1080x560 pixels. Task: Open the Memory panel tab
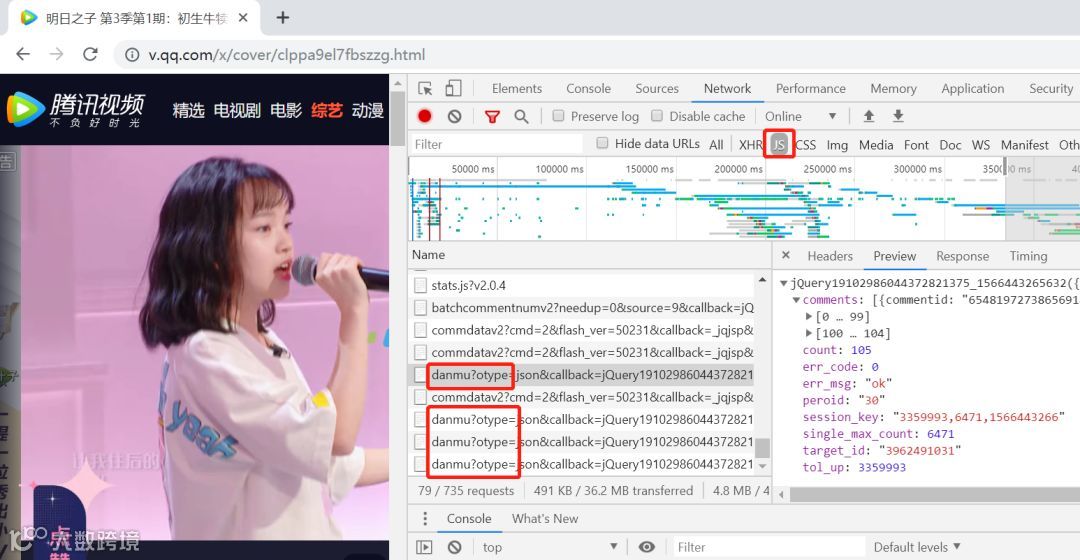click(893, 88)
